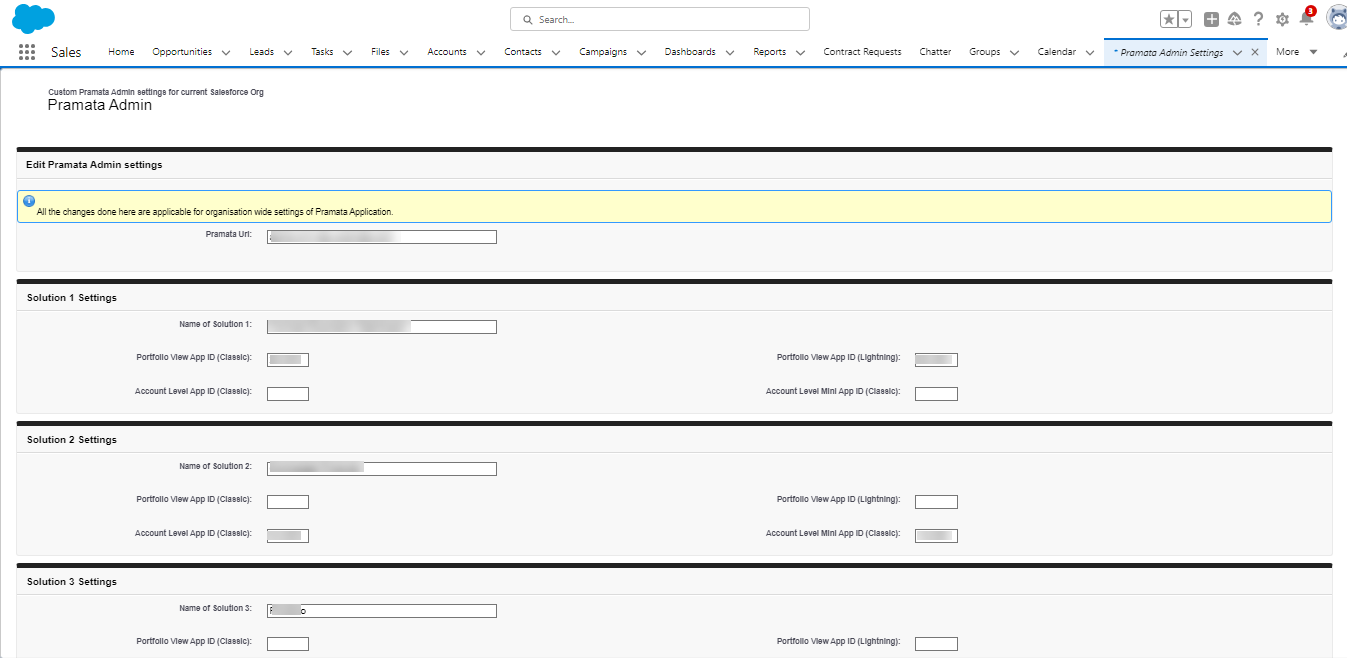This screenshot has height=658, width=1347.
Task: Click Solution 2 Portfolio View App ID (Classic) field
Action: coord(288,502)
